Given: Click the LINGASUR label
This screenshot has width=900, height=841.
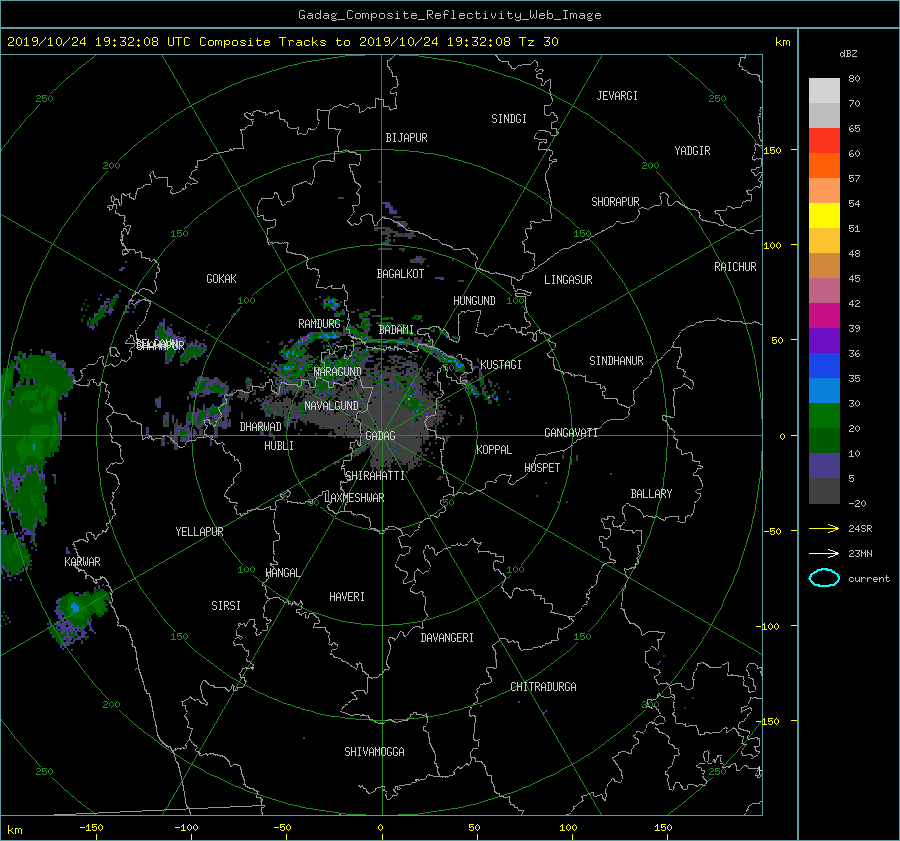Looking at the screenshot, I should point(568,280).
